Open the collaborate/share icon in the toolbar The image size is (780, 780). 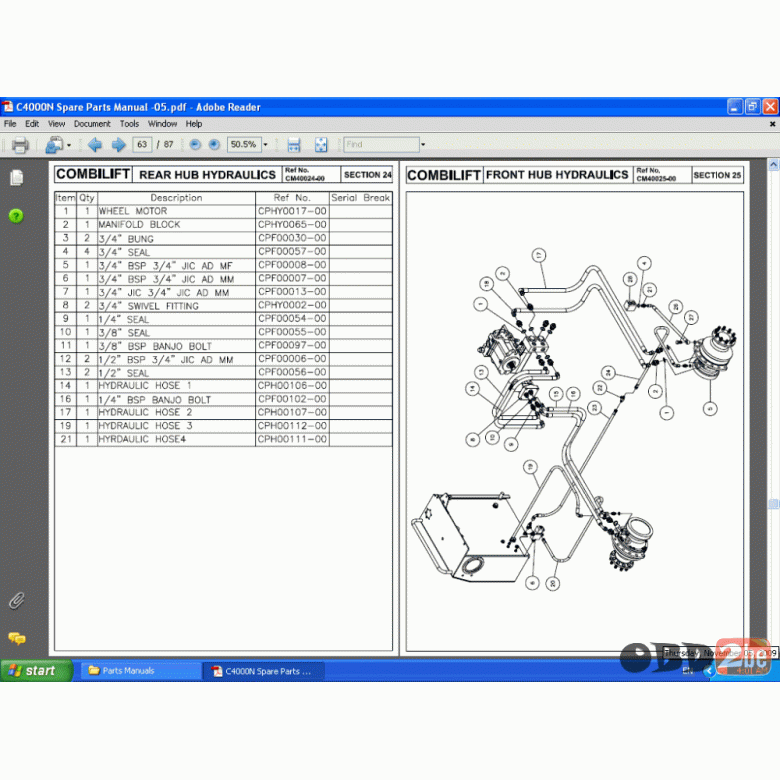pos(54,145)
